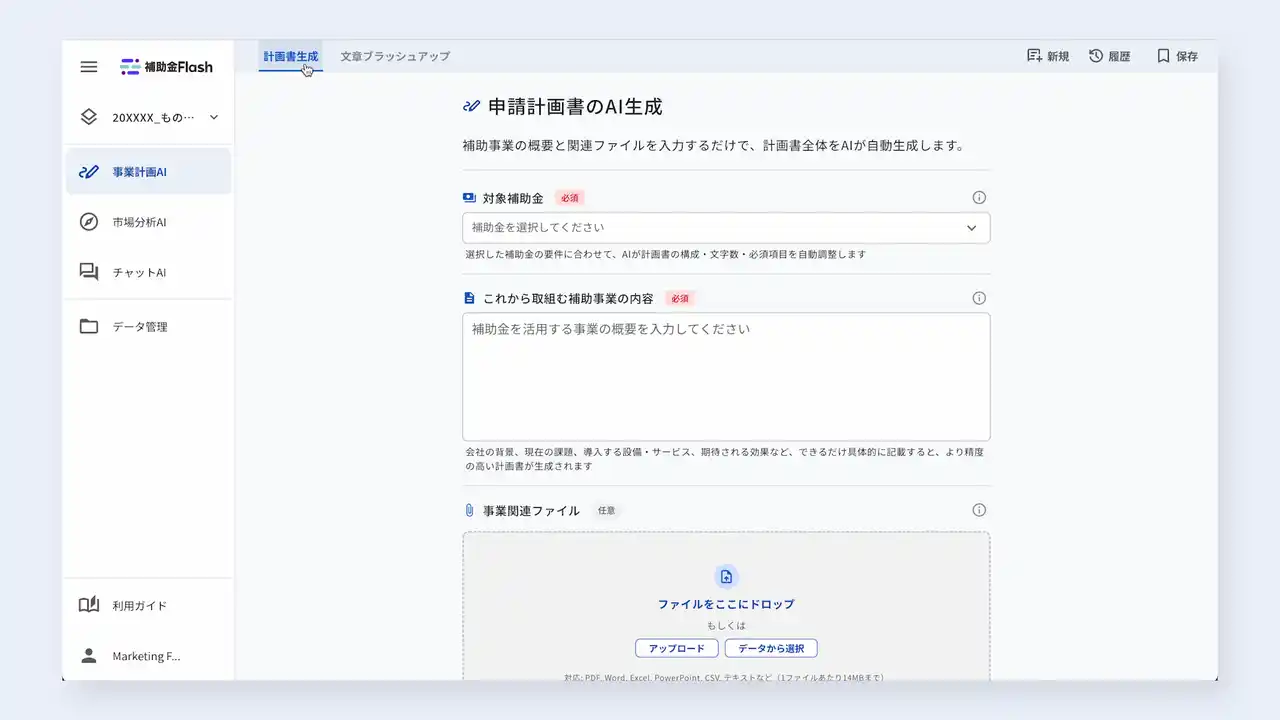Image resolution: width=1280 pixels, height=720 pixels.
Task: Click the 補助金Flash logo
Action: (x=166, y=66)
